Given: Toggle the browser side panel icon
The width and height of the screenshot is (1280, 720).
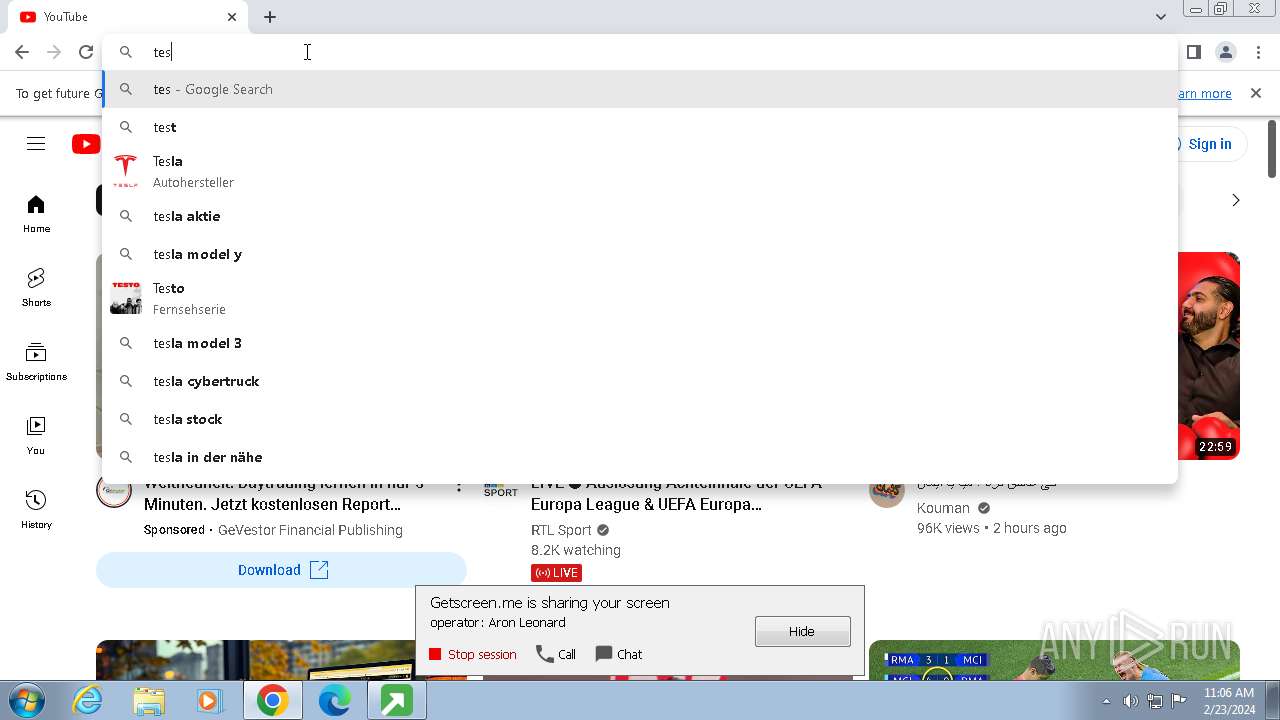Looking at the screenshot, I should (1193, 52).
